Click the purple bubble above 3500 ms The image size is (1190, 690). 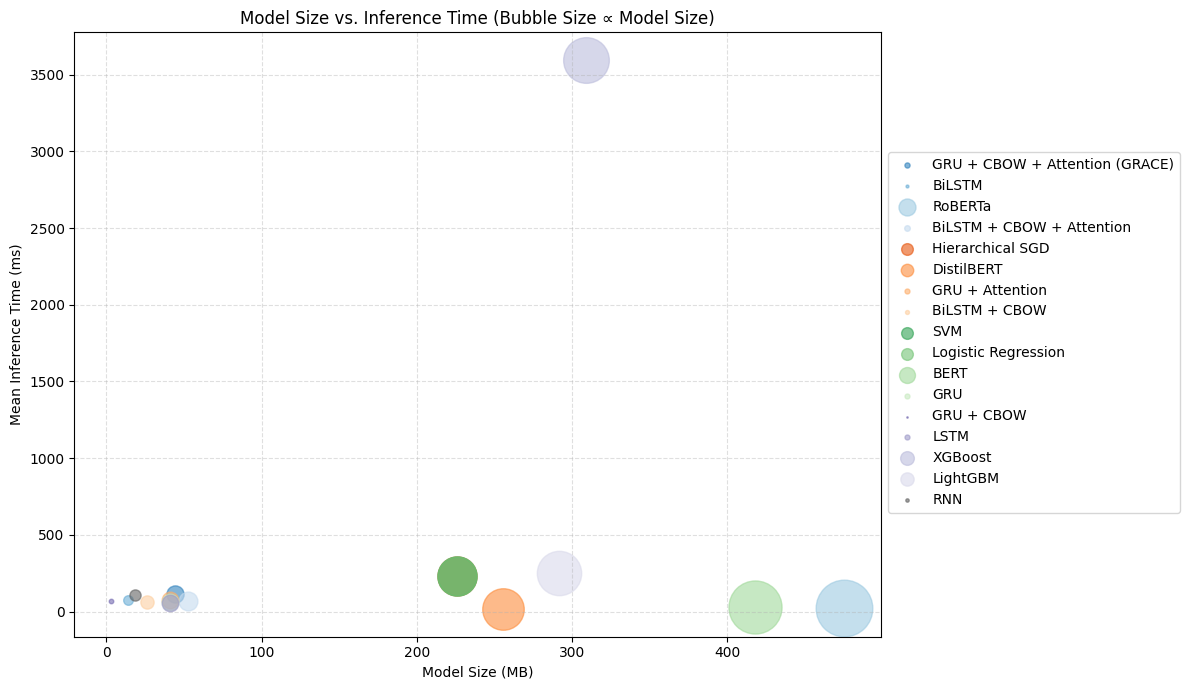(x=586, y=60)
